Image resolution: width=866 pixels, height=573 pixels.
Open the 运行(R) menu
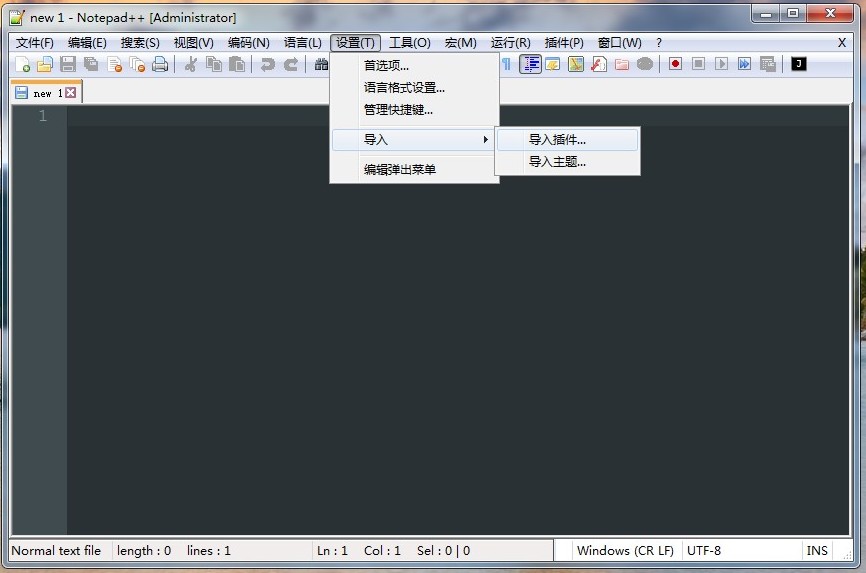coord(510,43)
